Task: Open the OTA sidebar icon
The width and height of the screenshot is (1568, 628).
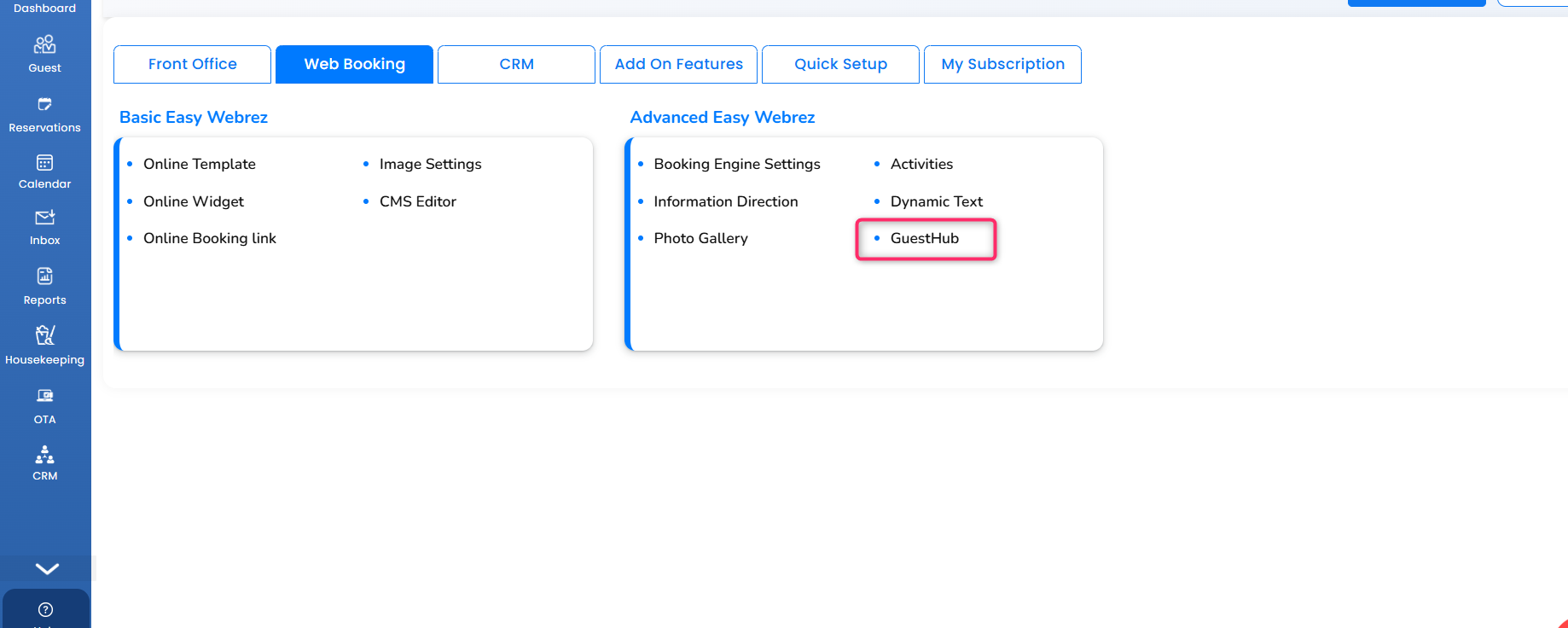Action: pyautogui.click(x=44, y=395)
